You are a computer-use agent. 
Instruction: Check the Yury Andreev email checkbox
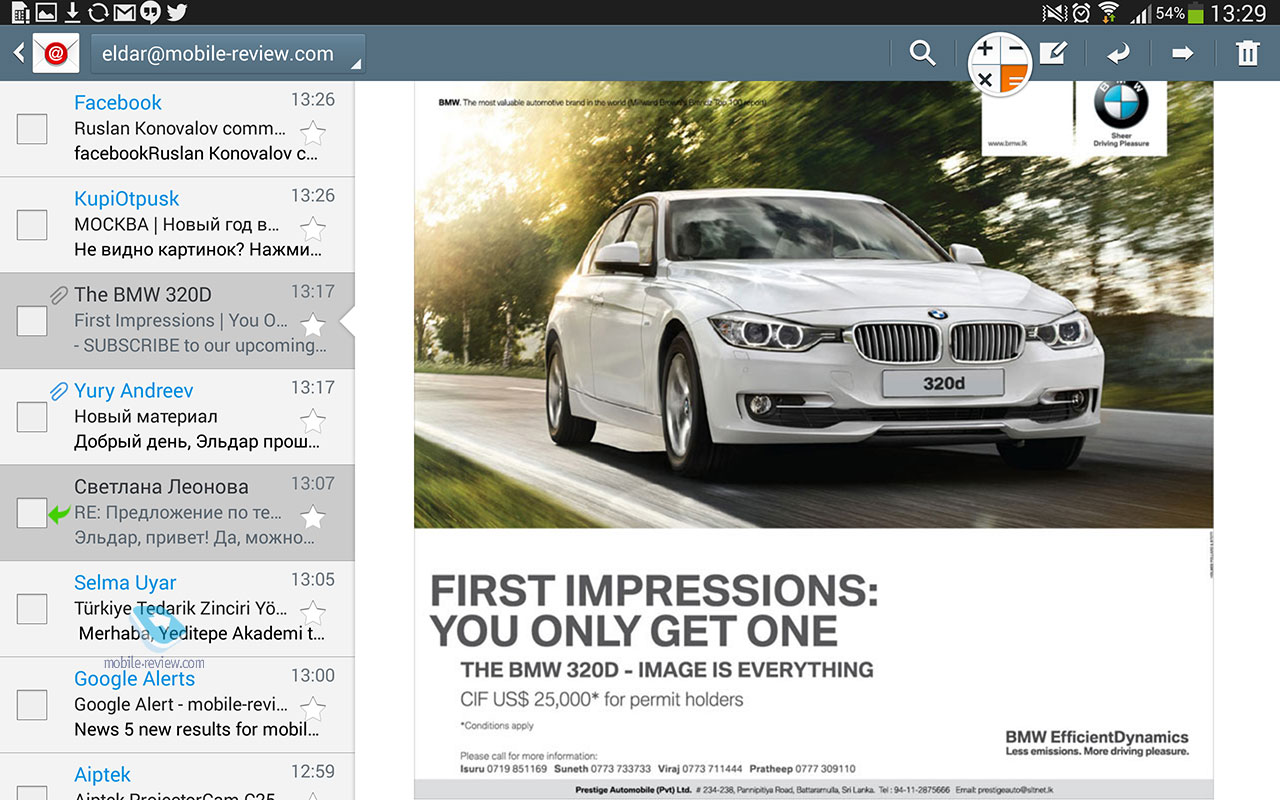tap(32, 417)
